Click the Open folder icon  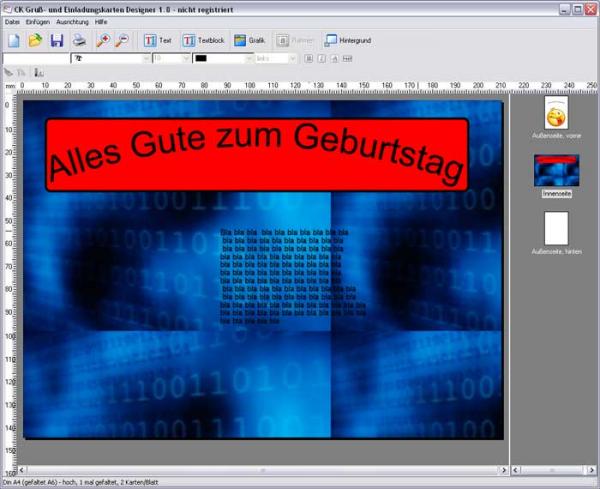pyautogui.click(x=35, y=41)
